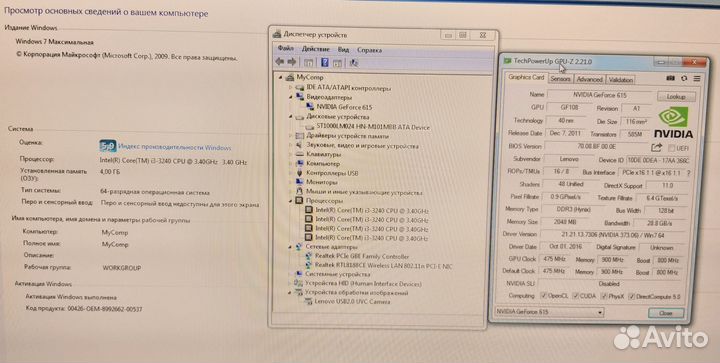The width and height of the screenshot is (720, 363).
Task: Toggle the UEFI checkbox in GPU-Z
Action: [672, 148]
